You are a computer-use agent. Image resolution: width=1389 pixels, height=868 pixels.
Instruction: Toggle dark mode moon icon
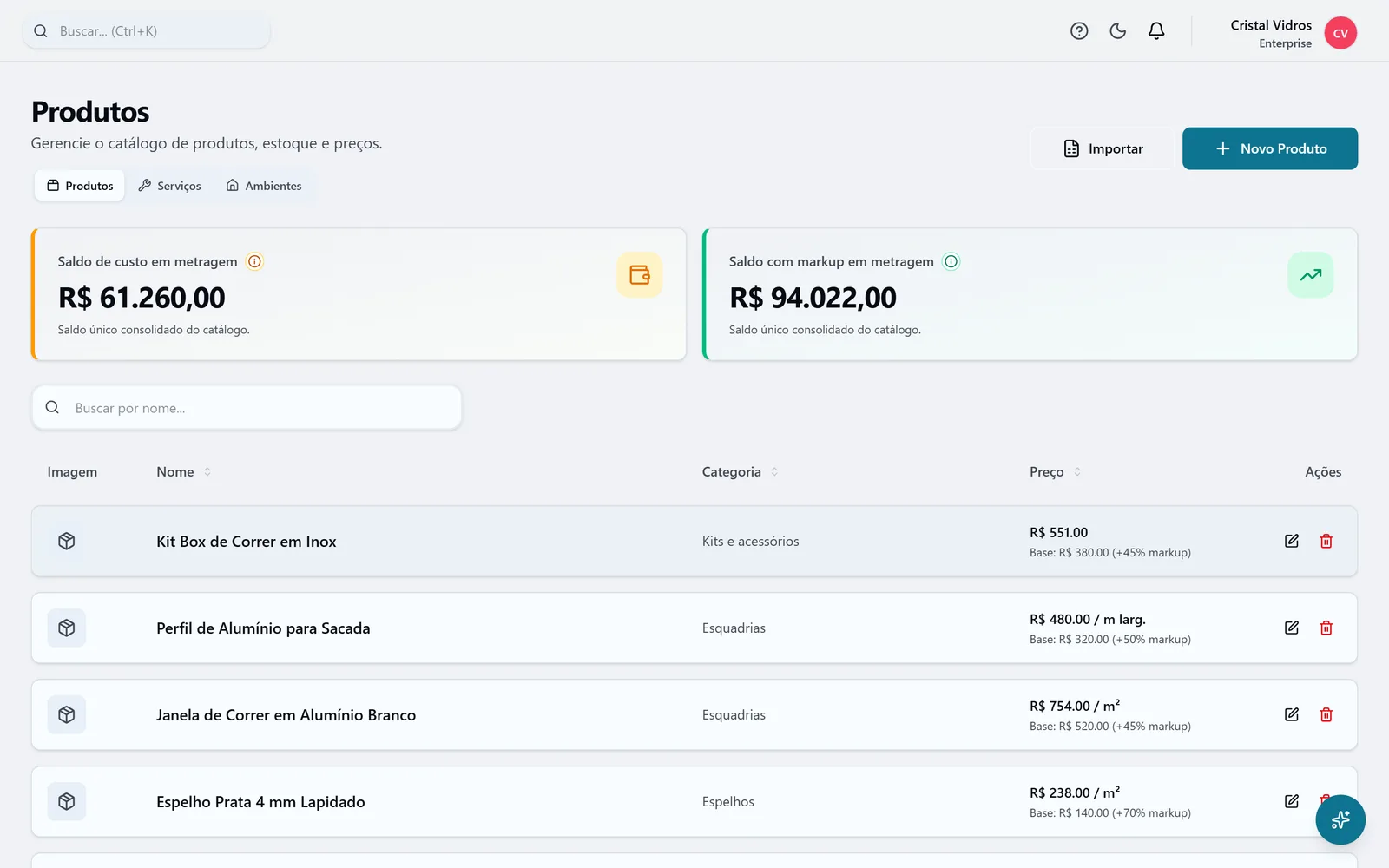pos(1118,31)
